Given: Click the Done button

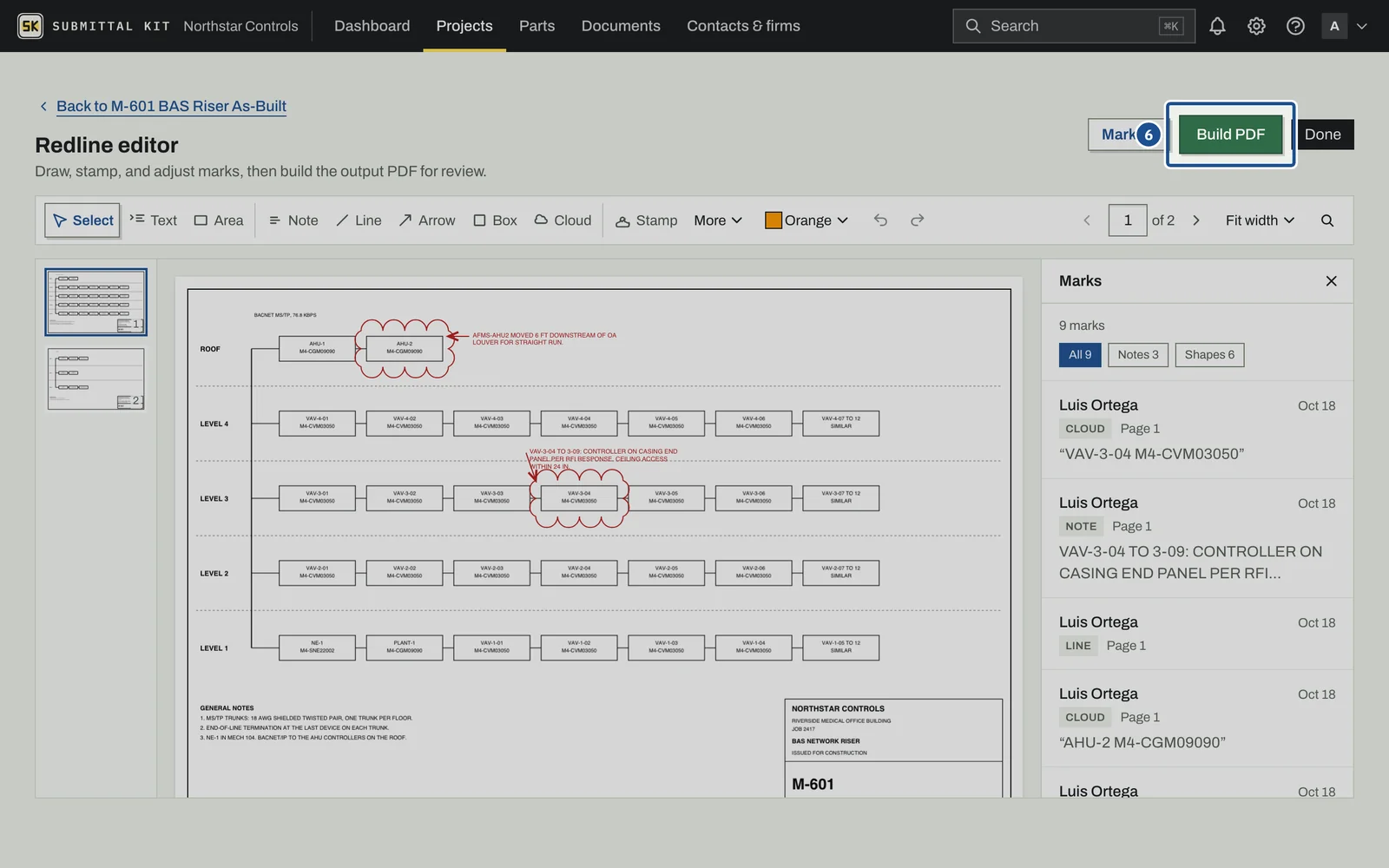Looking at the screenshot, I should click(1322, 135).
